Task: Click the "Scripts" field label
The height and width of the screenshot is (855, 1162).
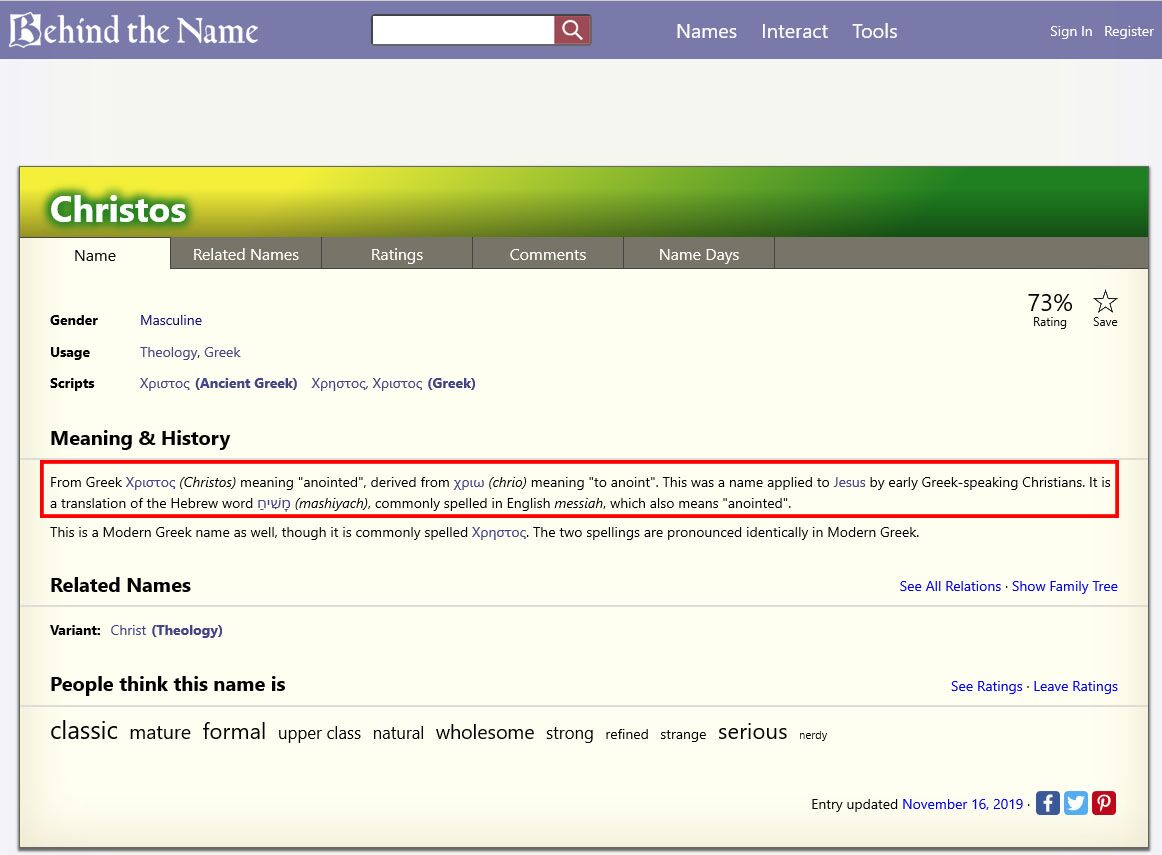Action: [x=72, y=383]
